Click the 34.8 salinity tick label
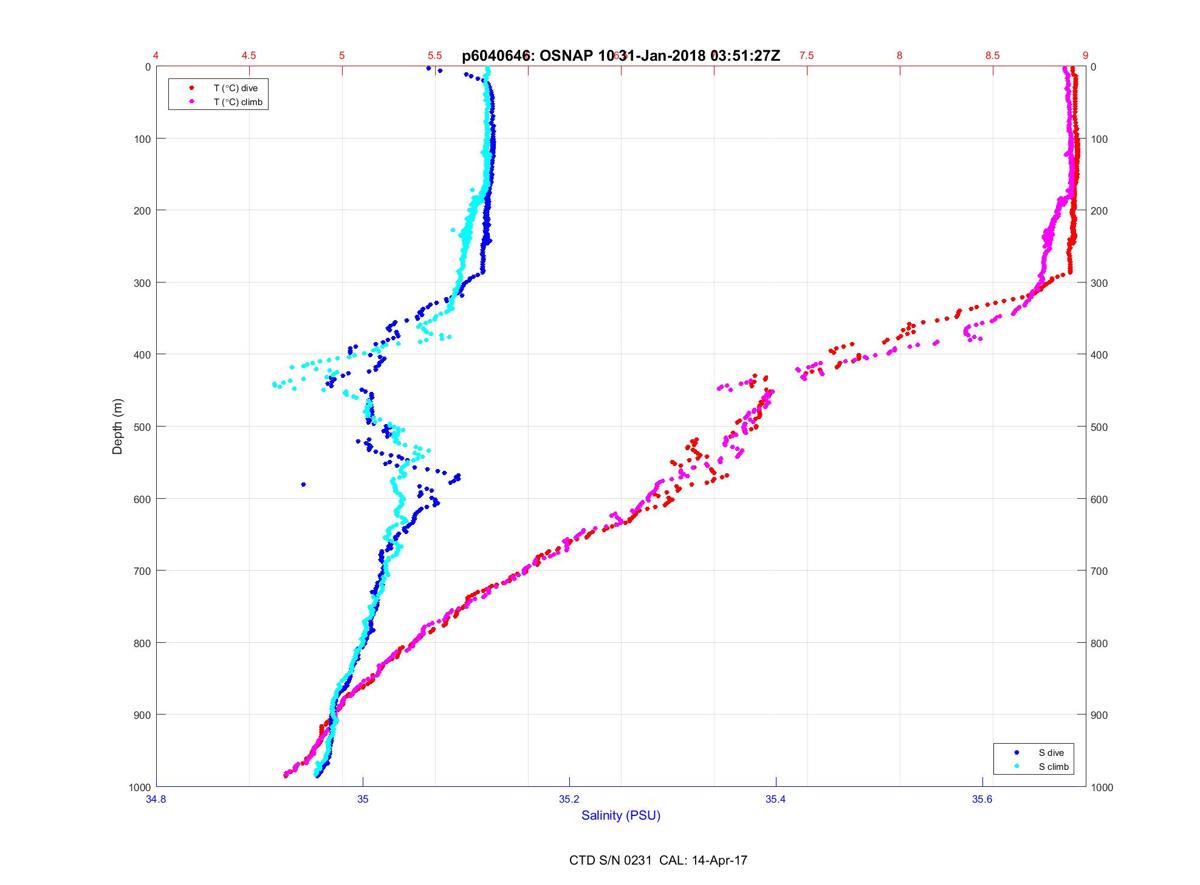This screenshot has width=1200, height=885. click(x=156, y=799)
